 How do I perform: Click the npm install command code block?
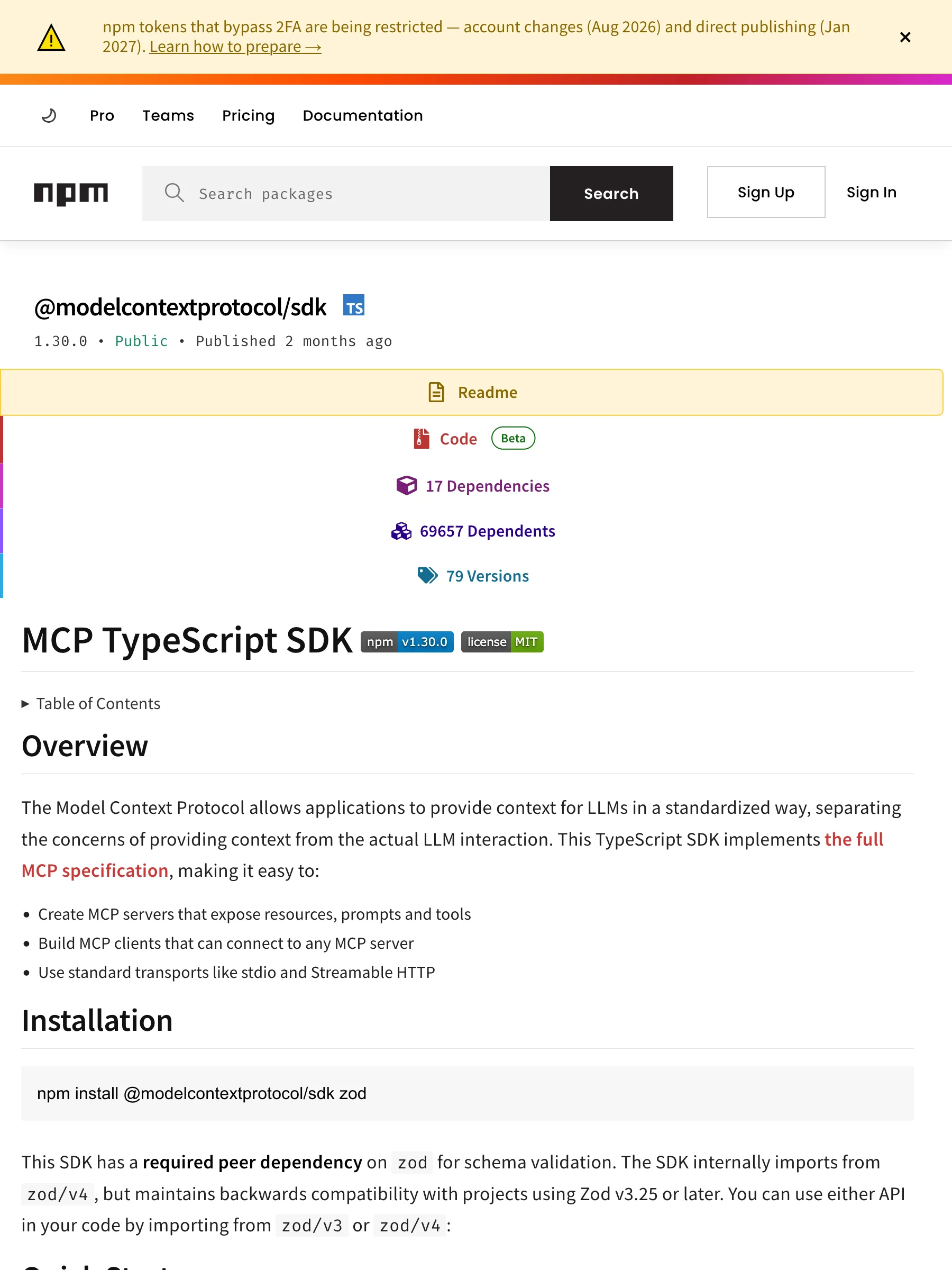pos(467,1093)
